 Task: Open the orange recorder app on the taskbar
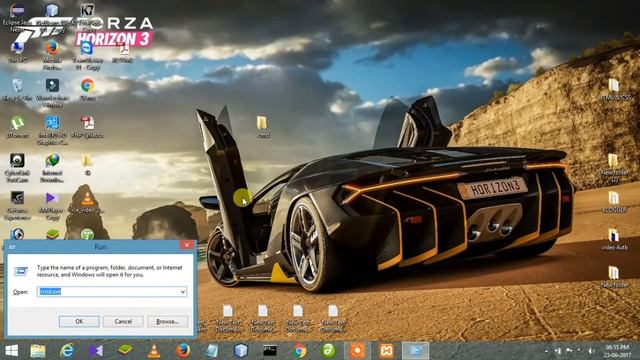coord(357,351)
